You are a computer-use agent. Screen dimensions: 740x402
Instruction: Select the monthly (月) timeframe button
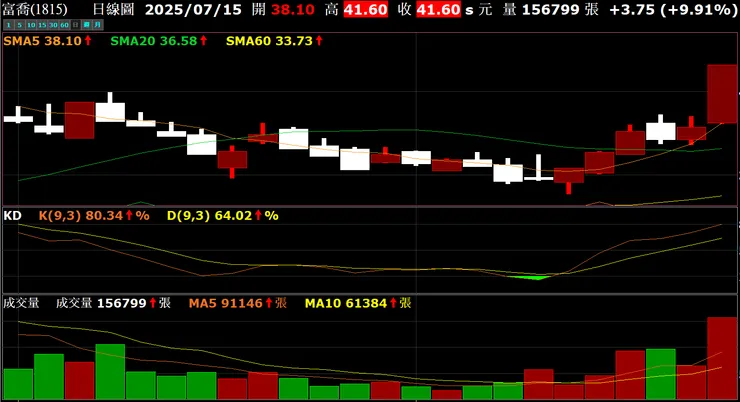pyautogui.click(x=98, y=25)
